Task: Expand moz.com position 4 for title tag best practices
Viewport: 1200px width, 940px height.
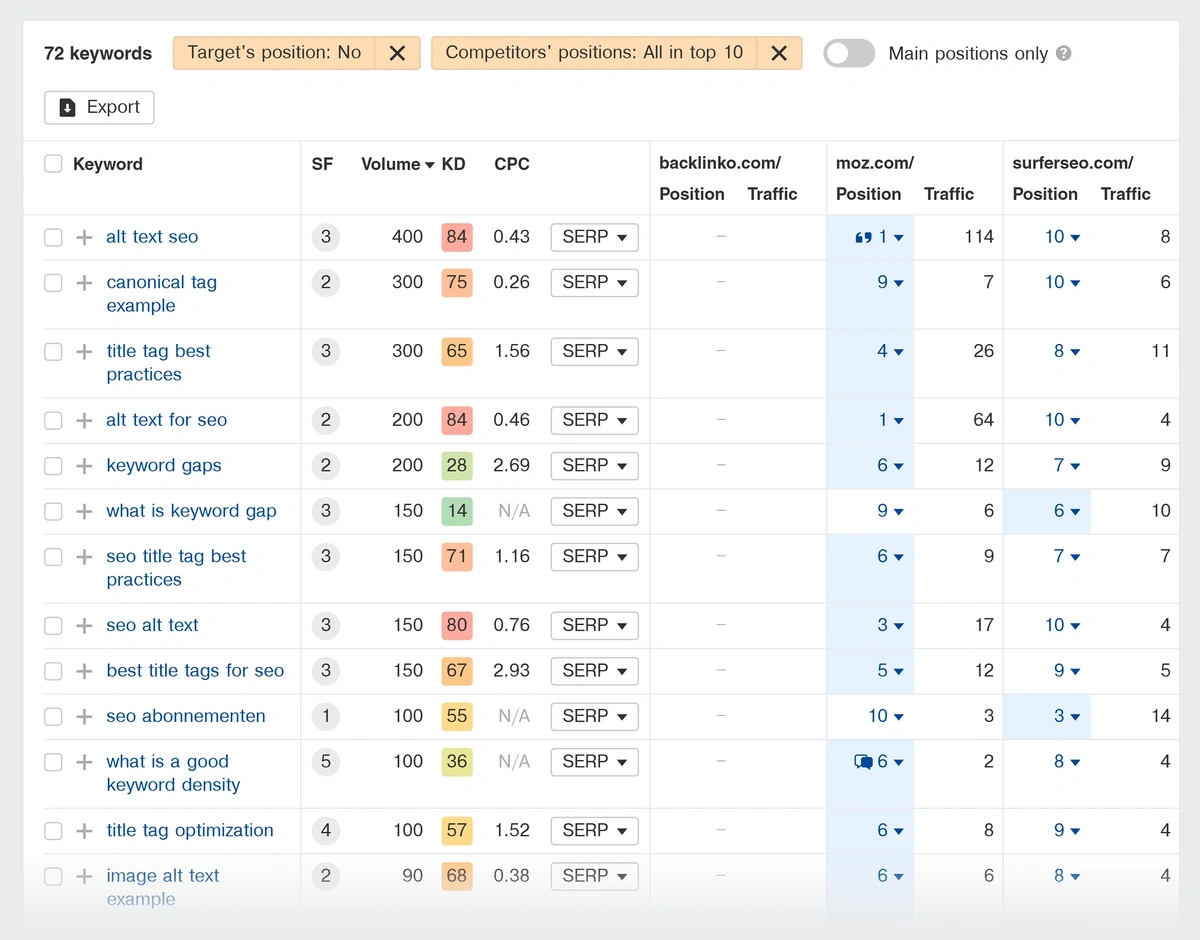Action: [x=890, y=351]
